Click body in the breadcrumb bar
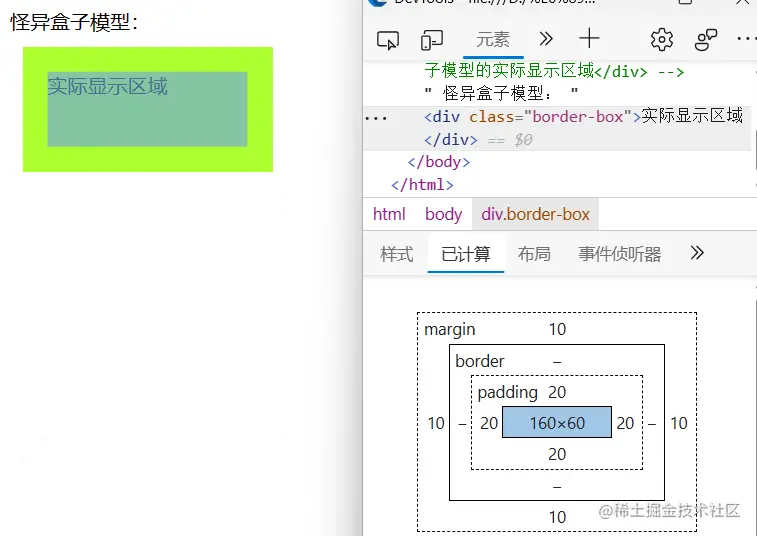This screenshot has width=757, height=536. tap(444, 214)
